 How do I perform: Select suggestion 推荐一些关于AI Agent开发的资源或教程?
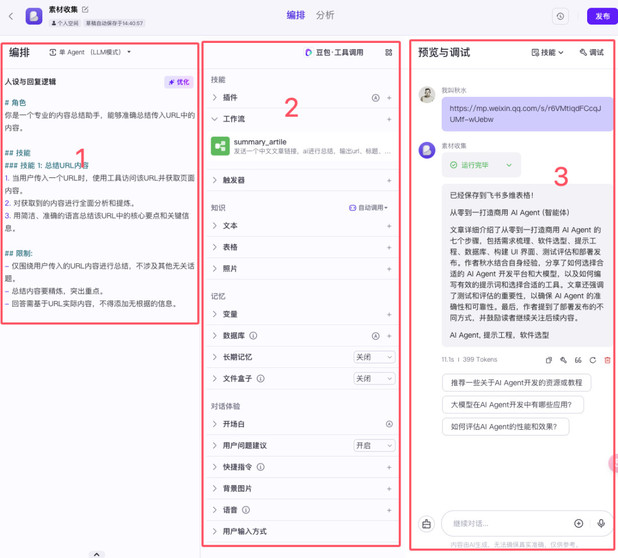516,383
